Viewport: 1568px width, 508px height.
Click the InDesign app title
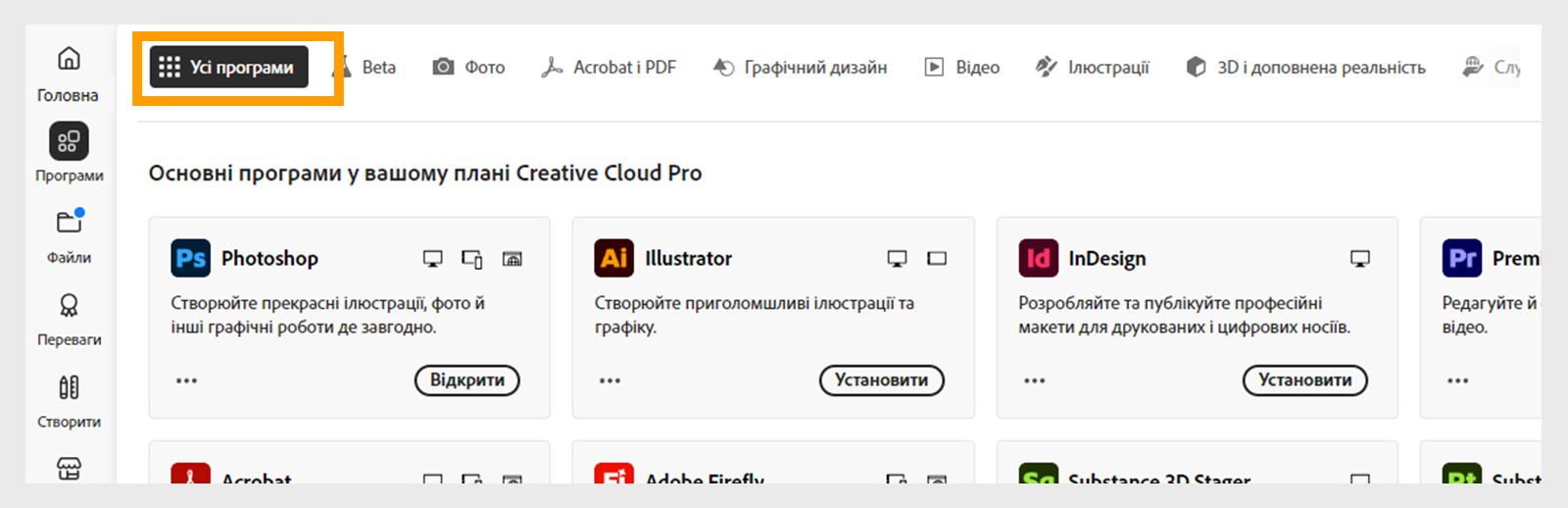pyautogui.click(x=1107, y=259)
